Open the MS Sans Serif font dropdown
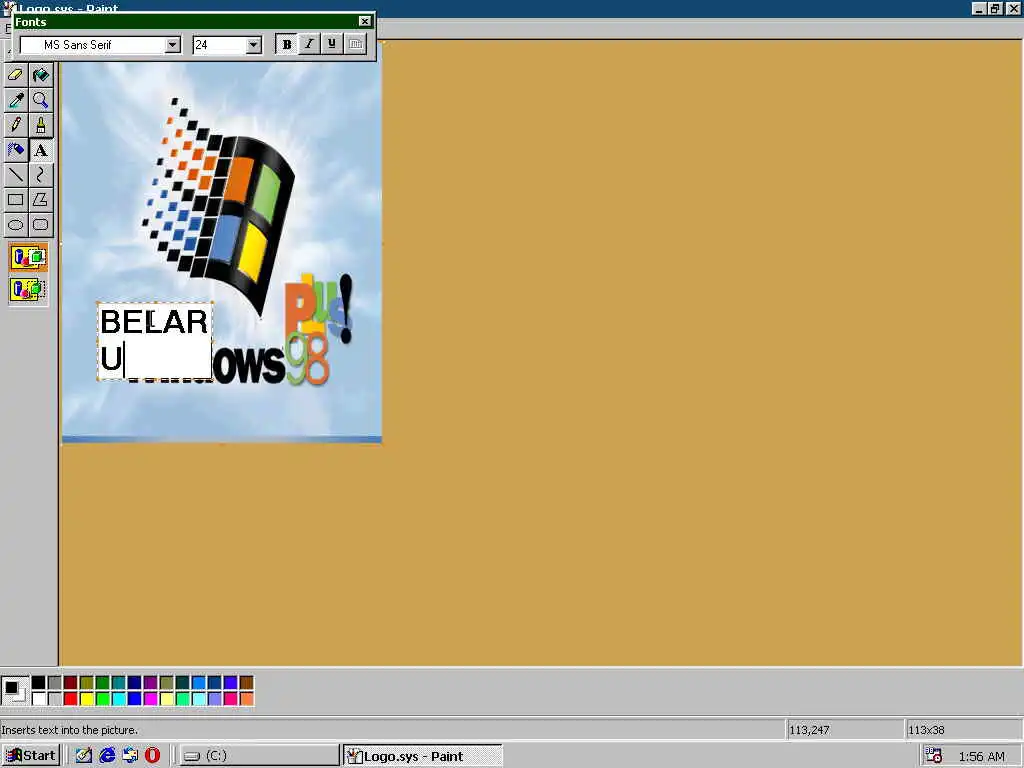This screenshot has height=768, width=1024. (172, 44)
